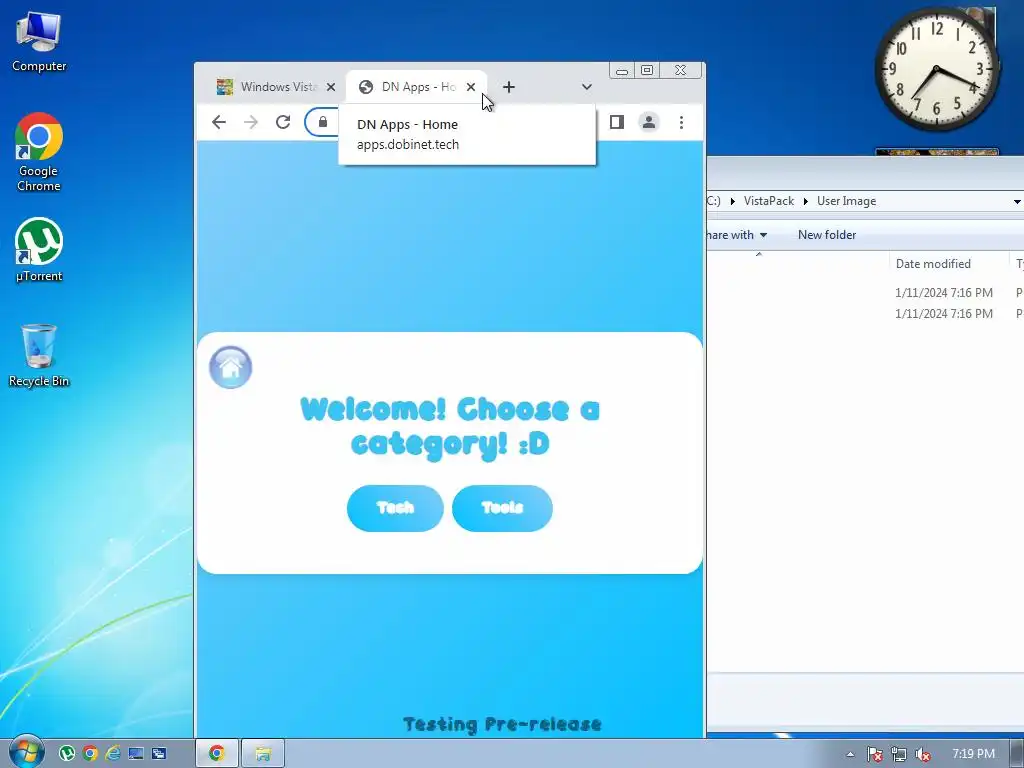The image size is (1024, 768).
Task: Click Show Desktop quick launch icon
Action: point(136,754)
